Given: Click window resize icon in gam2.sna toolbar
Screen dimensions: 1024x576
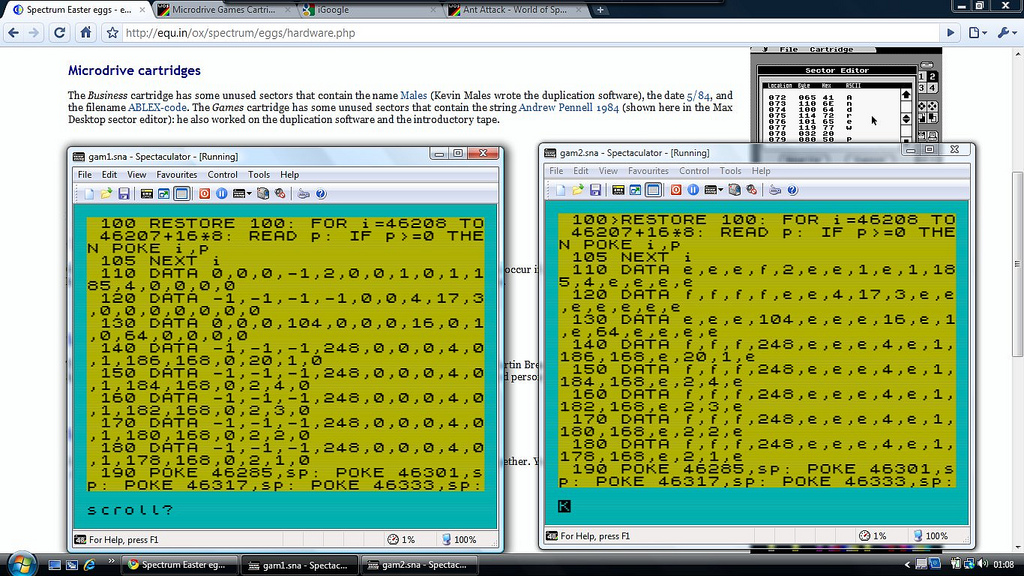Looking at the screenshot, I should (635, 190).
